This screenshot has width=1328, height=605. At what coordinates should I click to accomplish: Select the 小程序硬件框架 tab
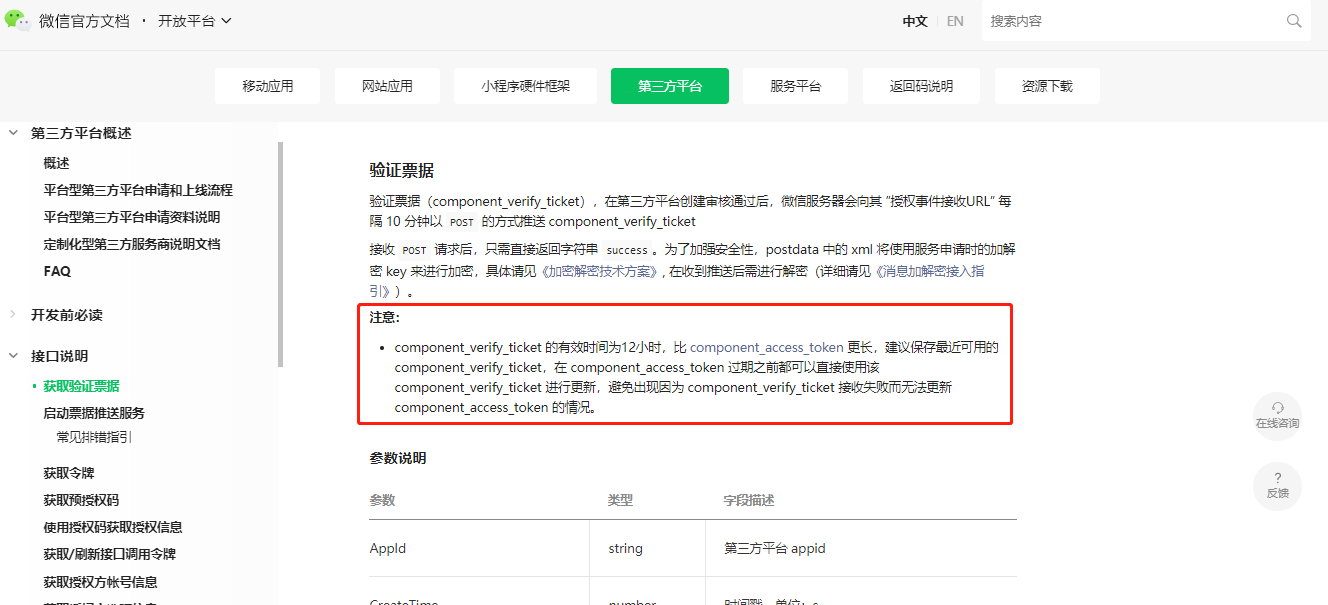point(526,86)
